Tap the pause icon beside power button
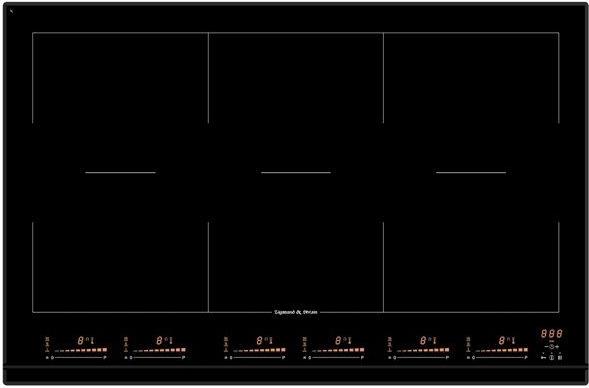The width and height of the screenshot is (589, 388). (560, 358)
